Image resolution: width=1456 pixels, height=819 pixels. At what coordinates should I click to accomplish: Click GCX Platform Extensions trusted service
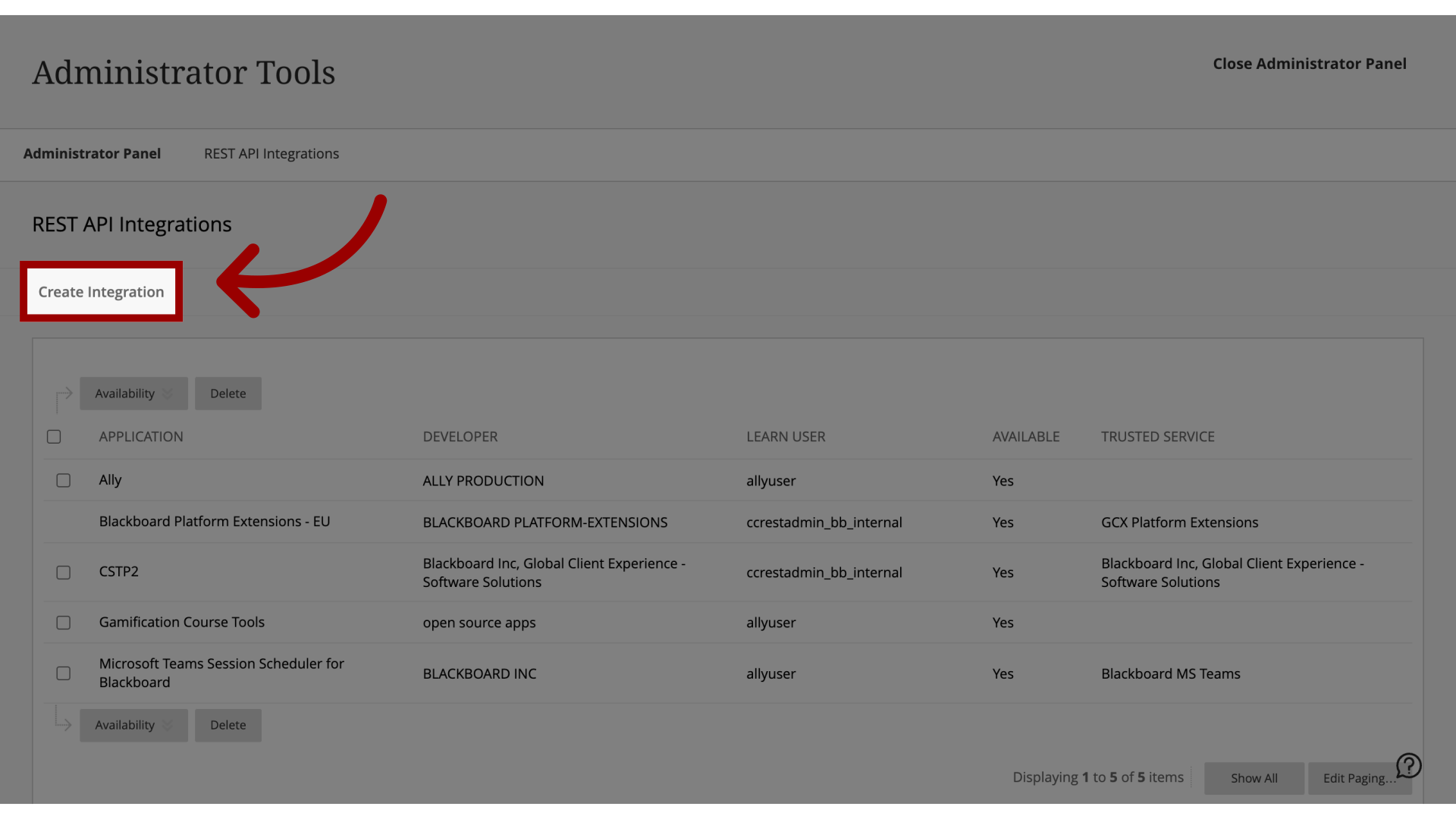(x=1179, y=522)
